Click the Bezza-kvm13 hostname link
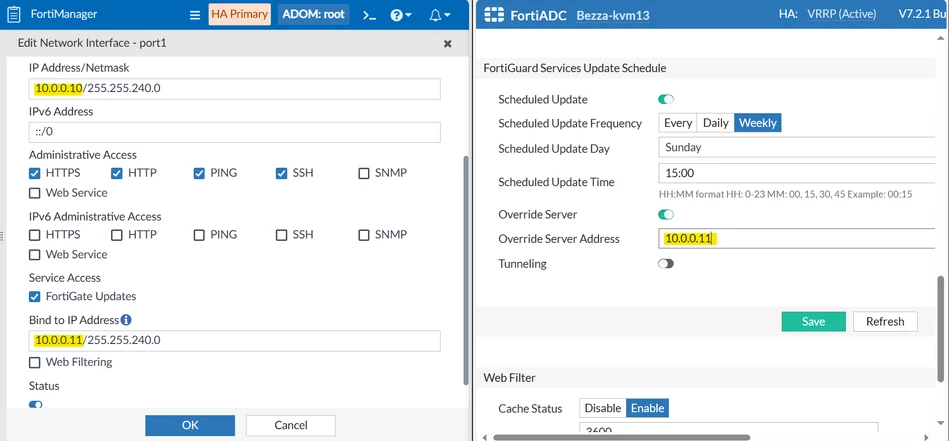This screenshot has height=441, width=949. 612,15
